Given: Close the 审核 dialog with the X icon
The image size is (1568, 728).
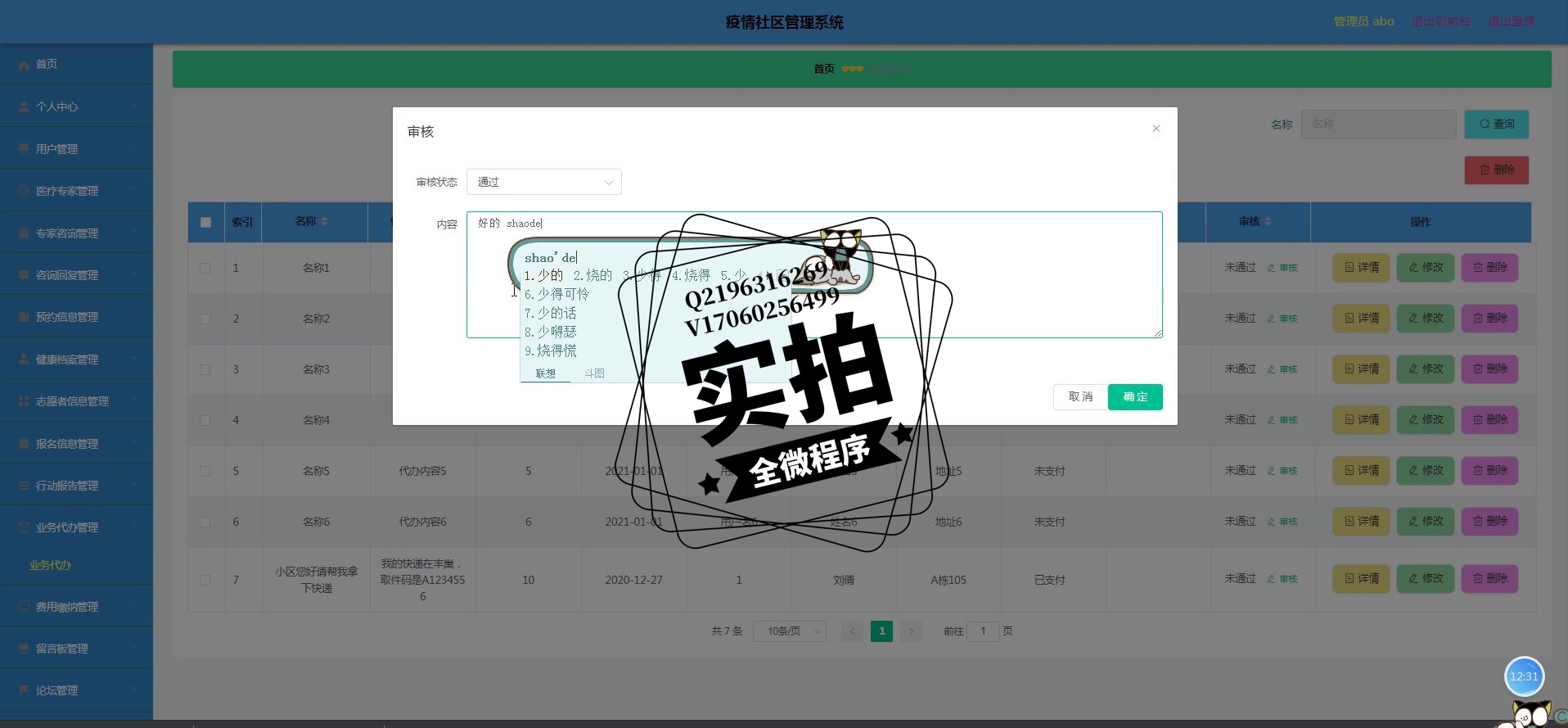Looking at the screenshot, I should coord(1156,129).
